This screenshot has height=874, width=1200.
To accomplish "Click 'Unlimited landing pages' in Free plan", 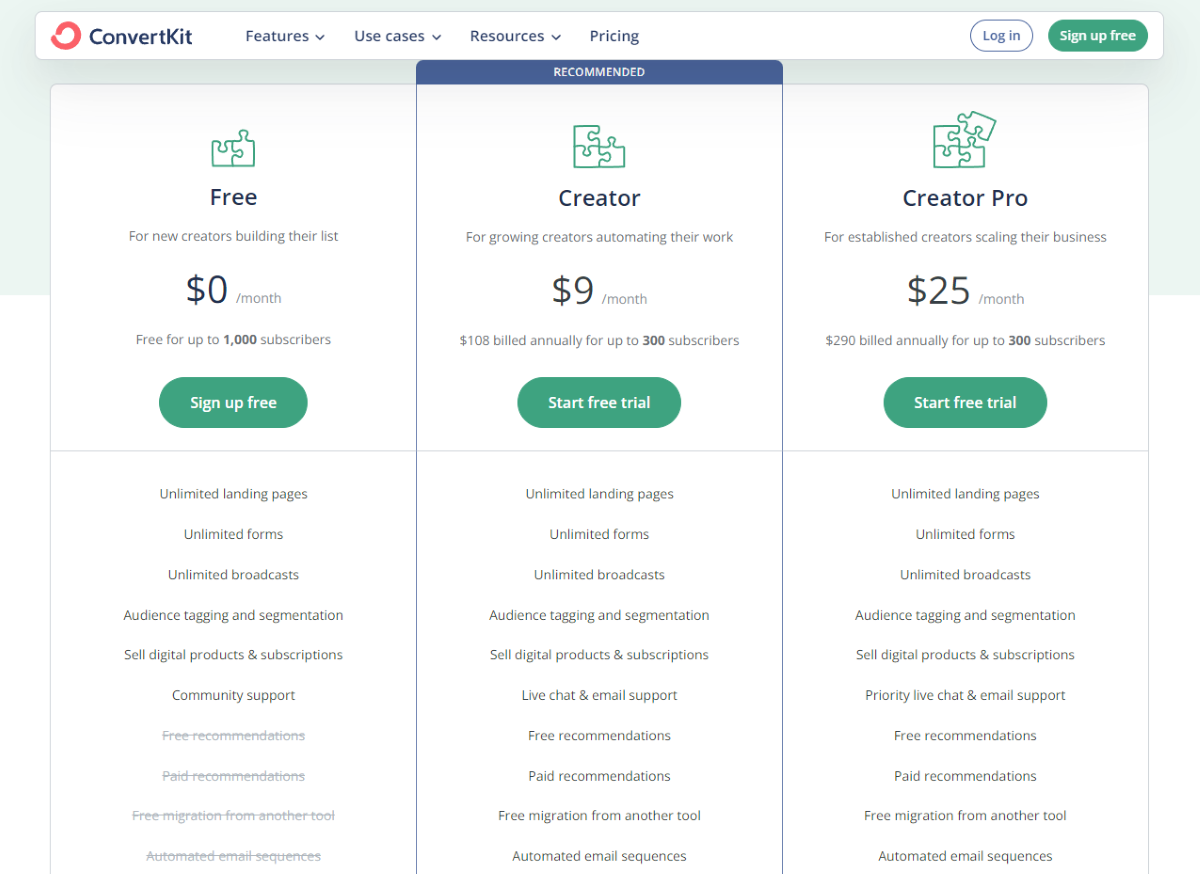I will click(233, 494).
